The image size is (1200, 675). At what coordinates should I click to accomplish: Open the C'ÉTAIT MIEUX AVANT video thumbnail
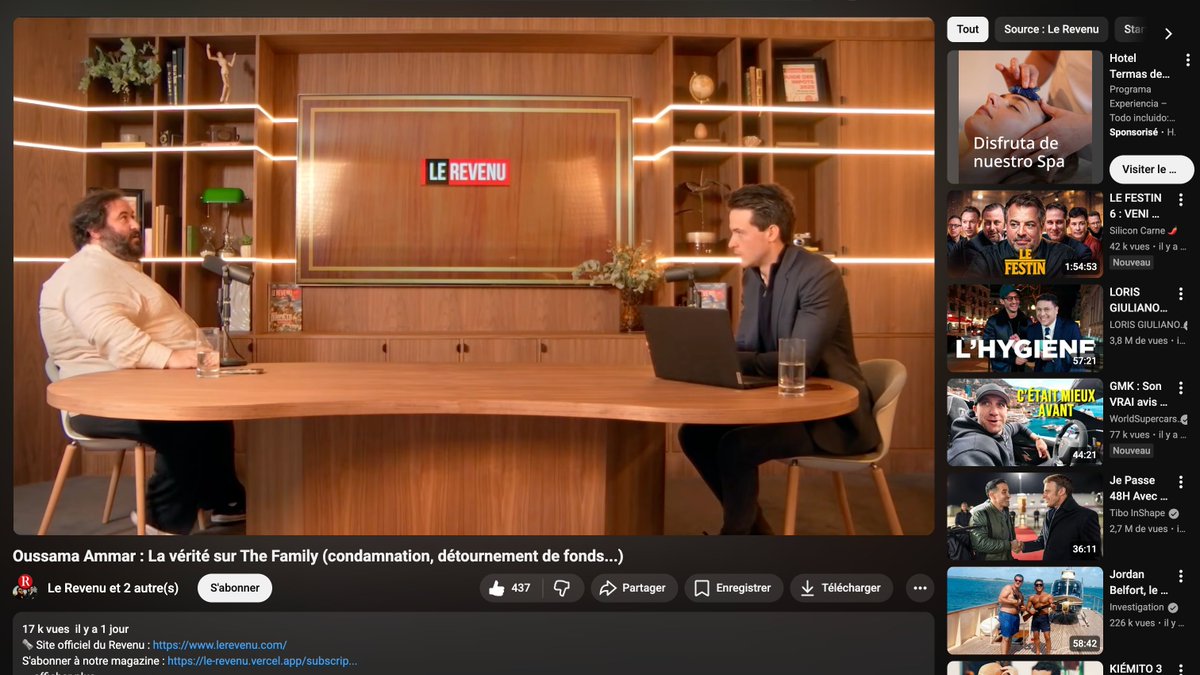coord(1025,423)
